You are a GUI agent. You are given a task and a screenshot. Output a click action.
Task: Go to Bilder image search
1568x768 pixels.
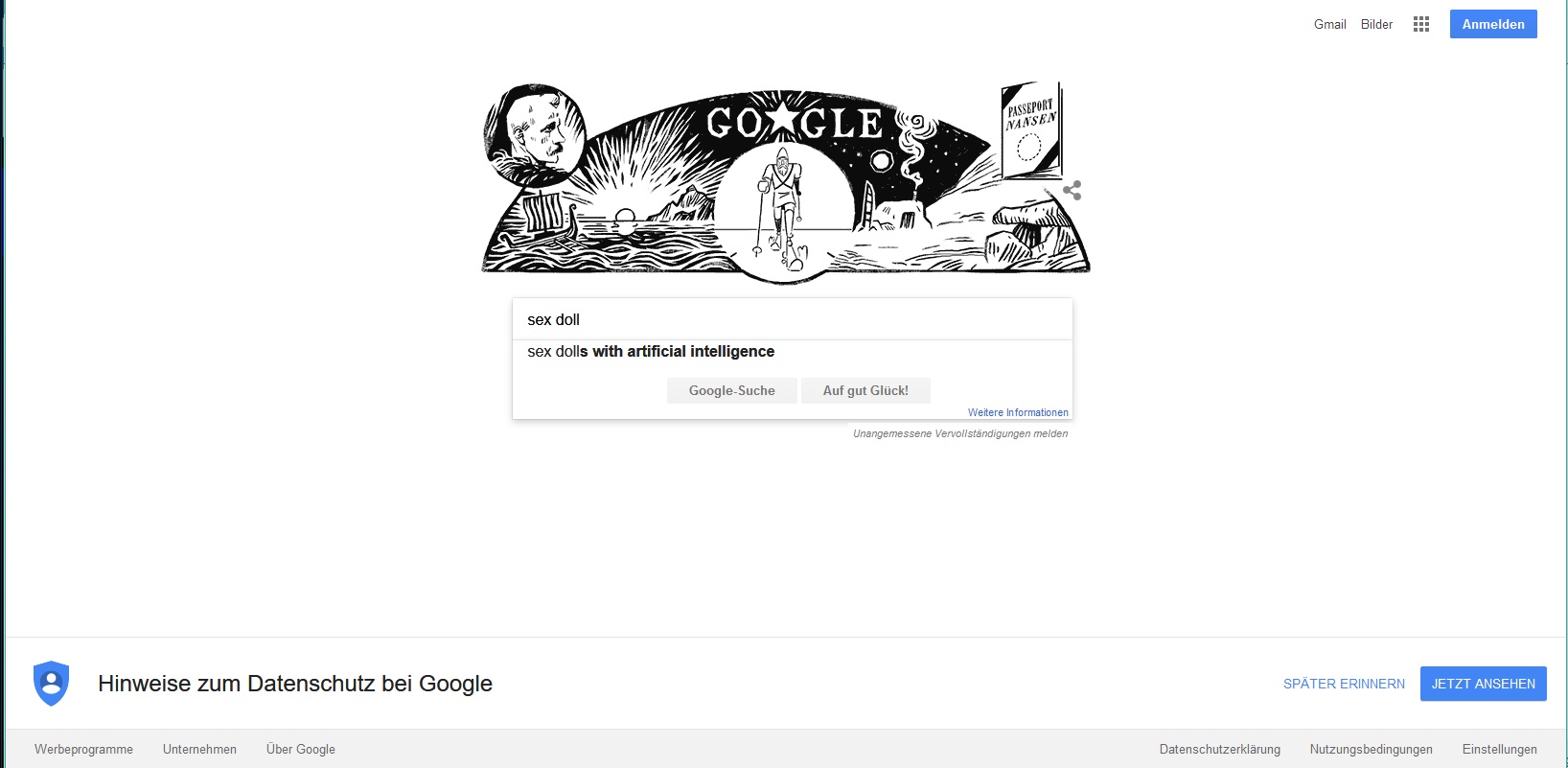pyautogui.click(x=1376, y=24)
